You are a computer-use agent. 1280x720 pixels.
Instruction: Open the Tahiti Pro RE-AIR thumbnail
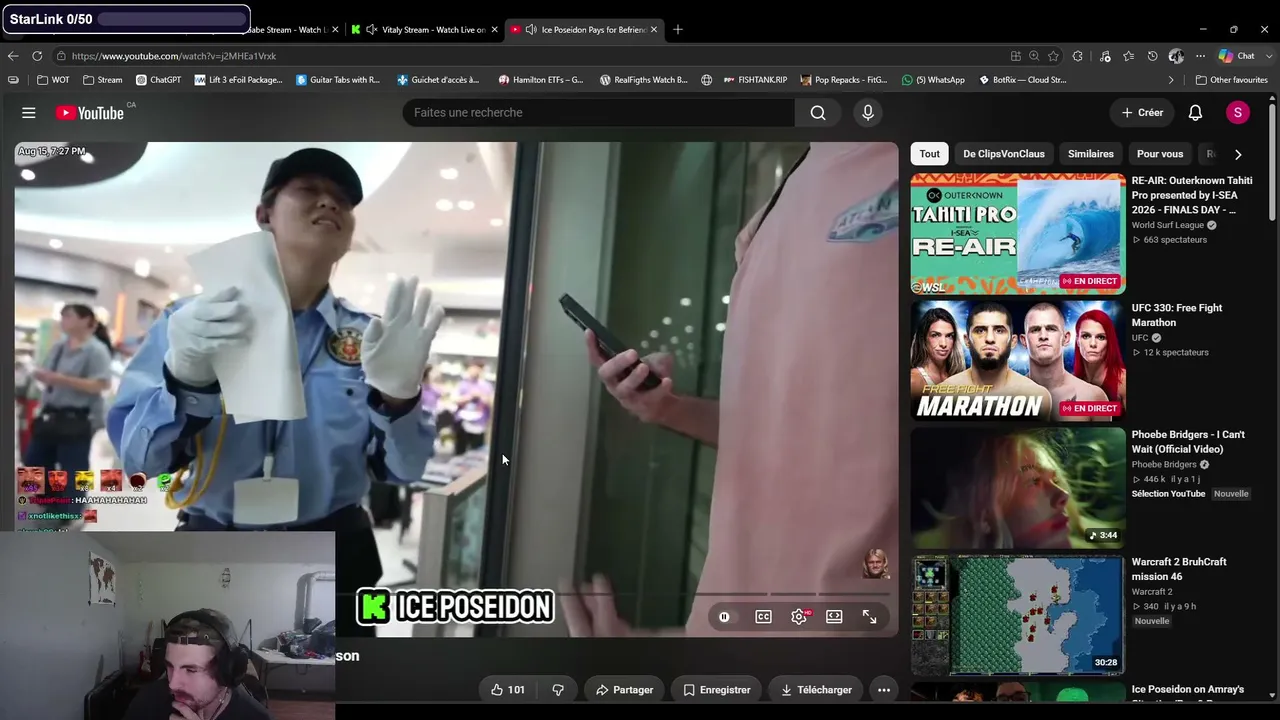[x=1018, y=234]
